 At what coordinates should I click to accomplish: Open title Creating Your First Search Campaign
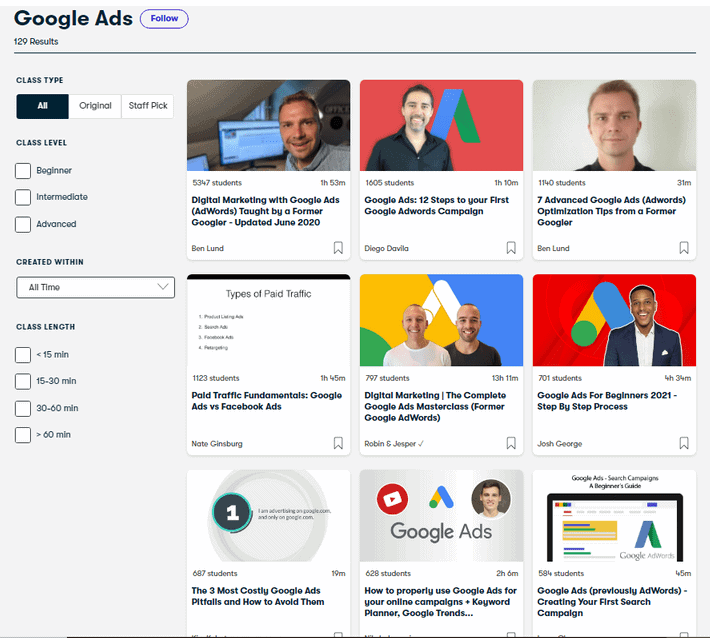point(612,602)
